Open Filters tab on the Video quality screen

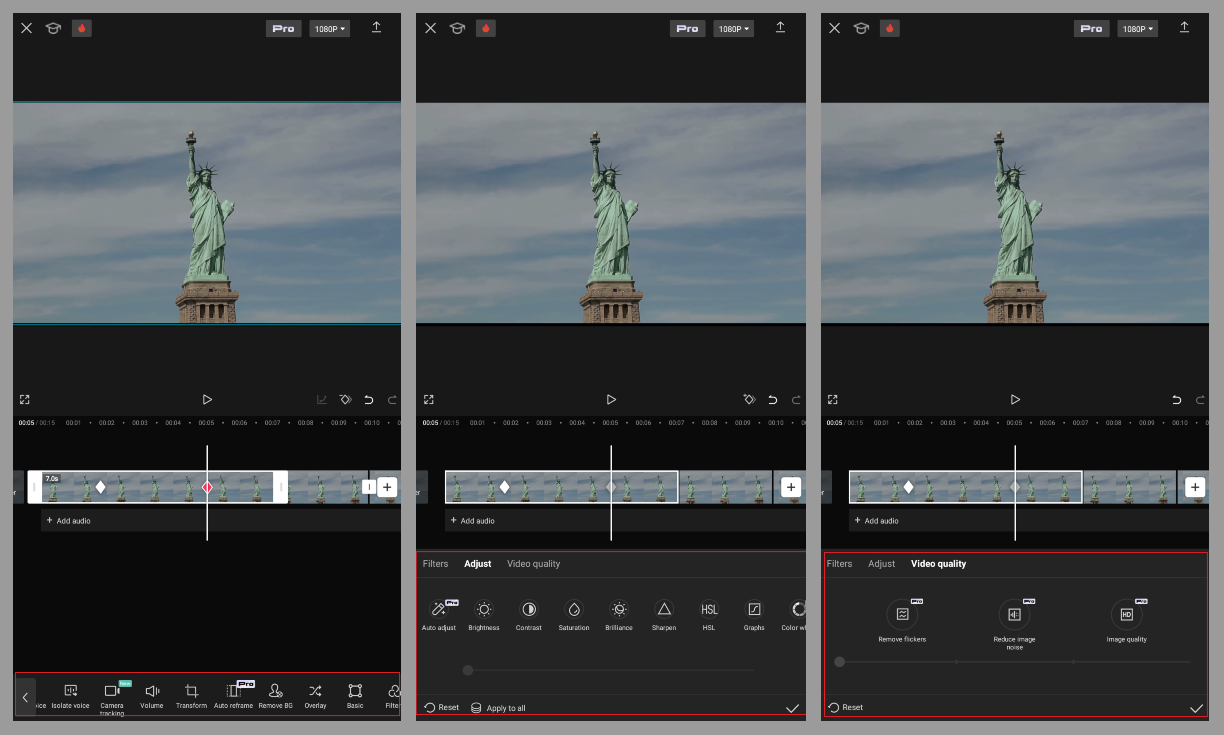click(839, 564)
